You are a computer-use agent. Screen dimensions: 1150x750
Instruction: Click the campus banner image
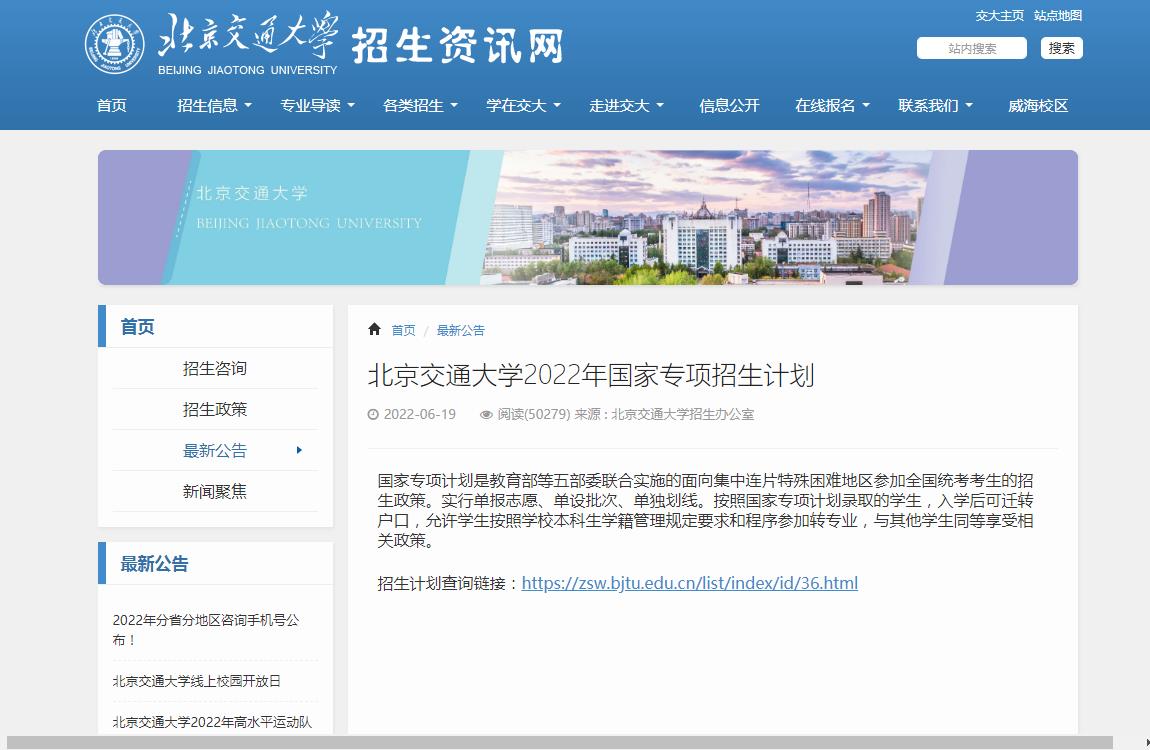pos(588,217)
